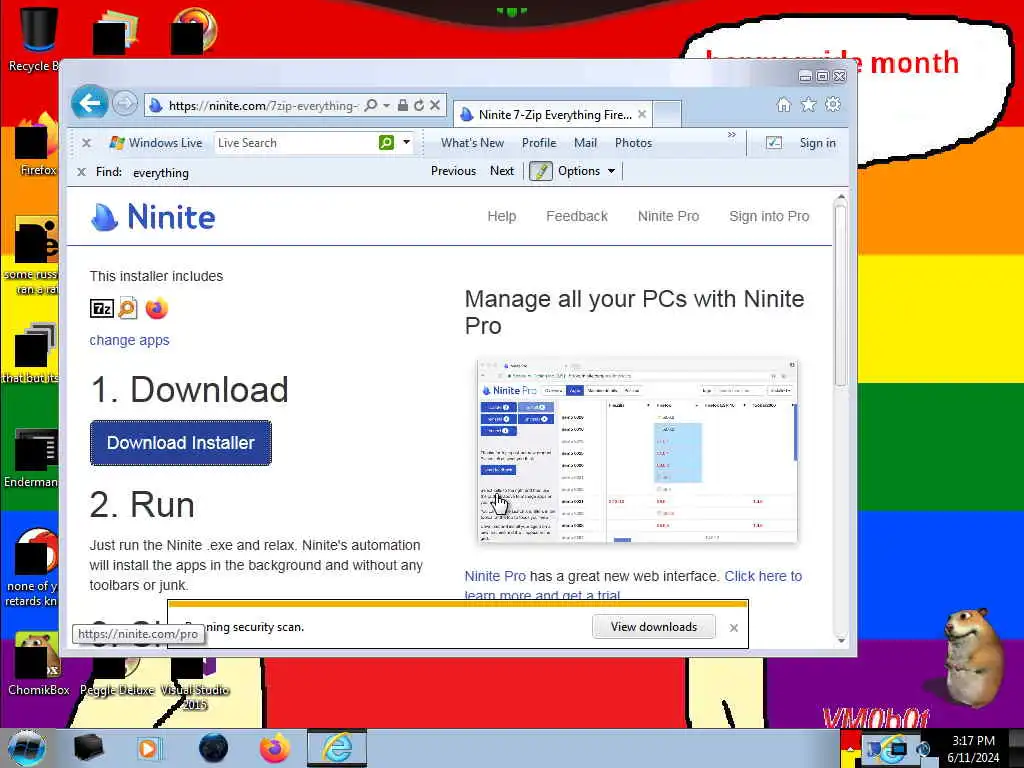Open media player from the taskbar

[148, 748]
